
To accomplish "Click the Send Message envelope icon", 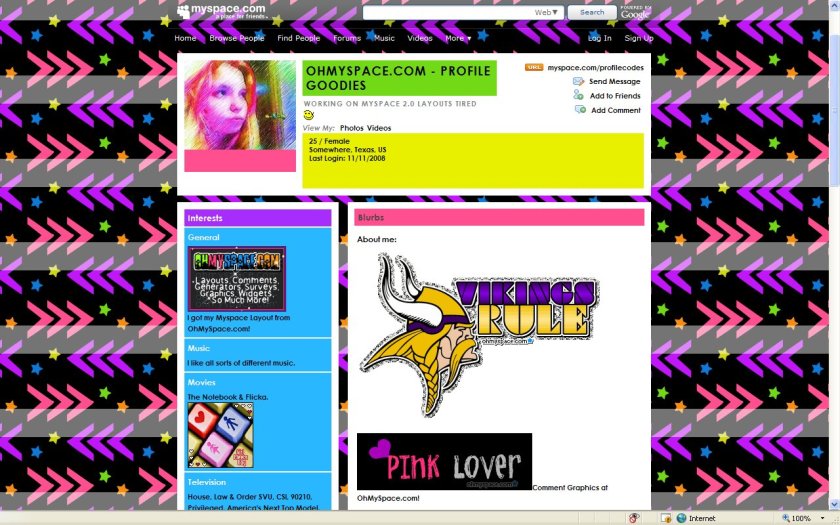I will pyautogui.click(x=579, y=81).
